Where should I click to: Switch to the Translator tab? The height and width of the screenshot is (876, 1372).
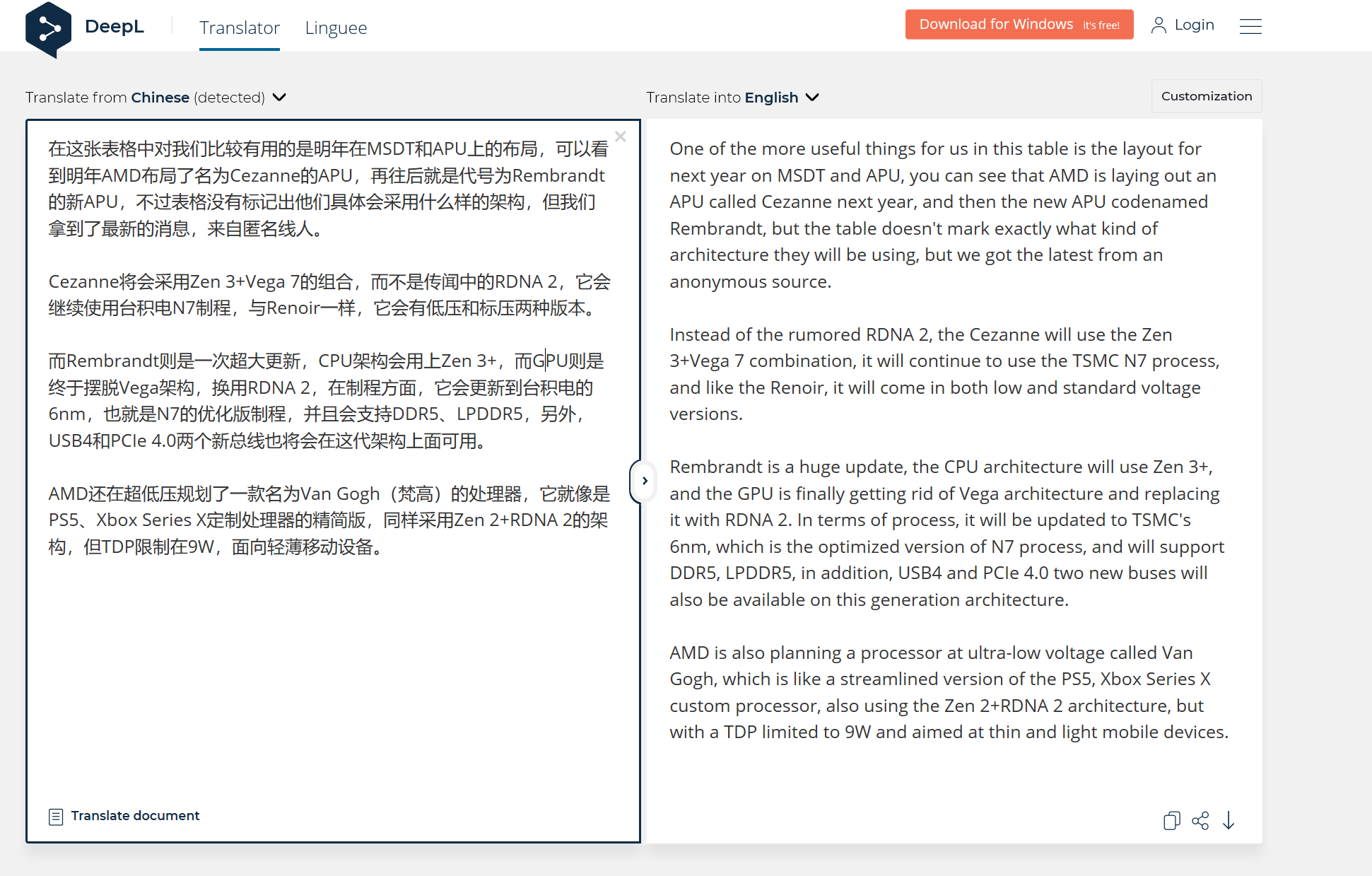240,28
